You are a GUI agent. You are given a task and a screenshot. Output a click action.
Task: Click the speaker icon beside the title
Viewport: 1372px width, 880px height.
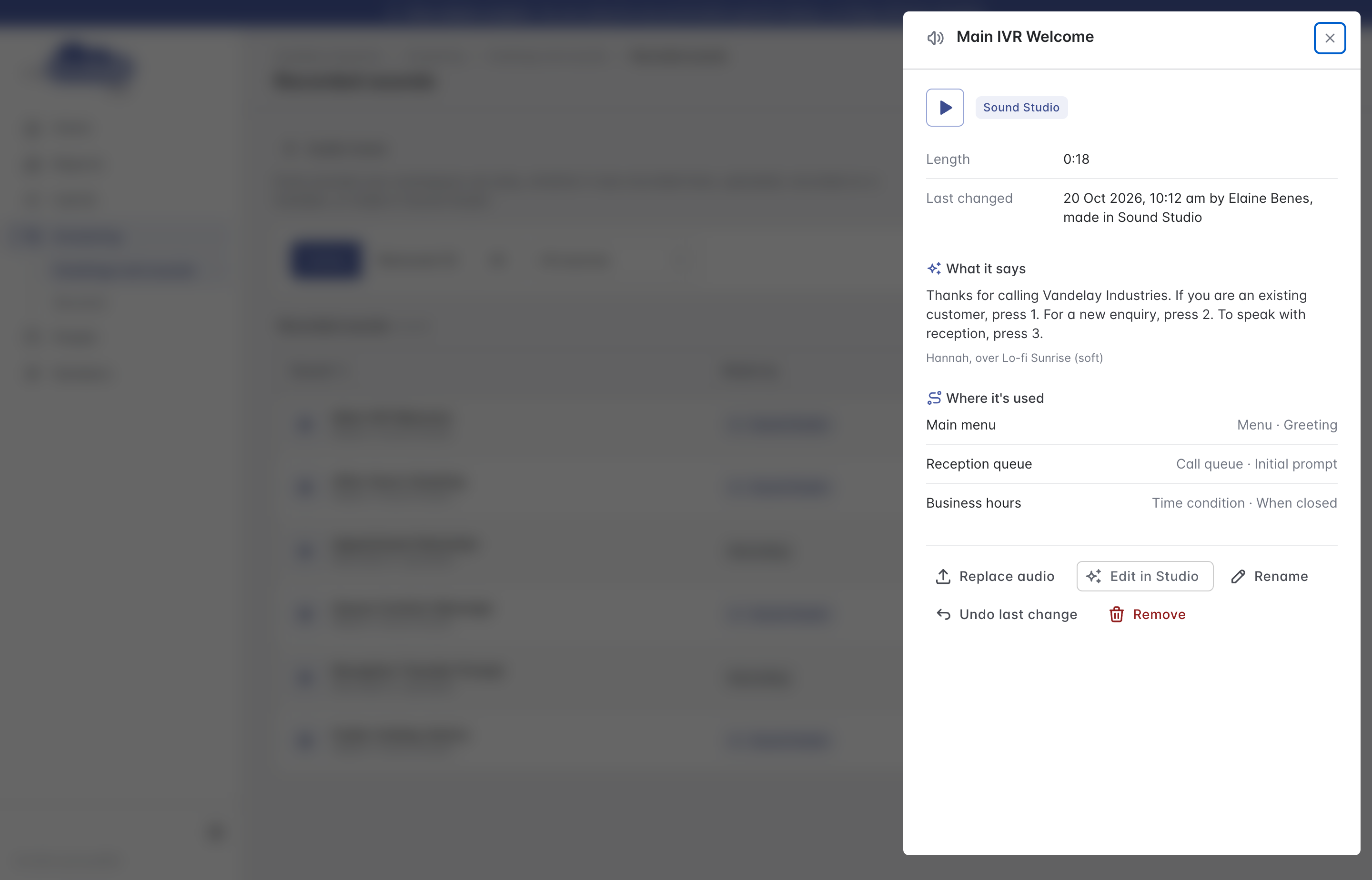click(x=936, y=38)
